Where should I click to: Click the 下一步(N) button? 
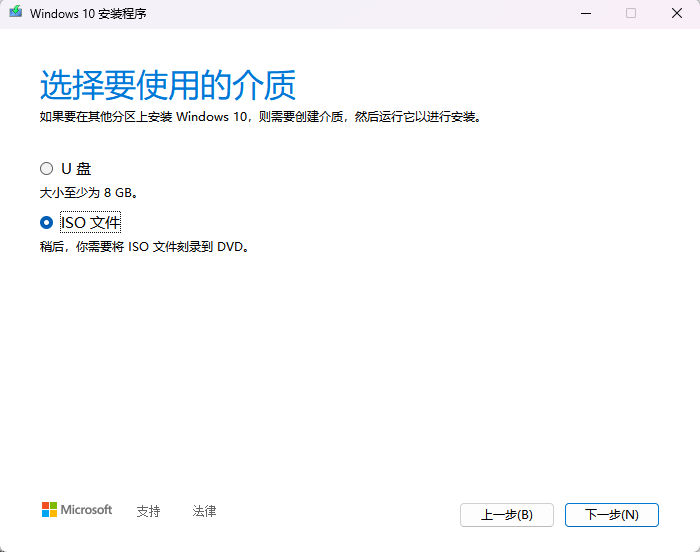coord(612,515)
